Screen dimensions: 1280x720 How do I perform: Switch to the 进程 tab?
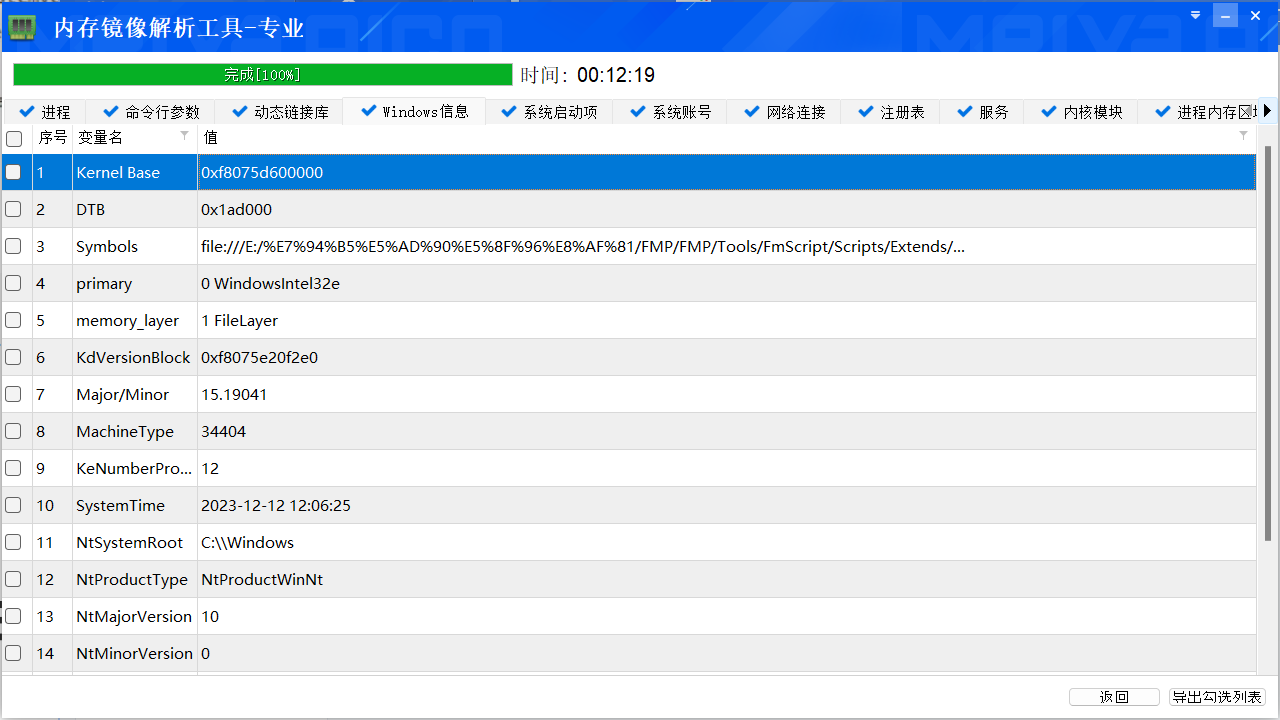(x=44, y=112)
